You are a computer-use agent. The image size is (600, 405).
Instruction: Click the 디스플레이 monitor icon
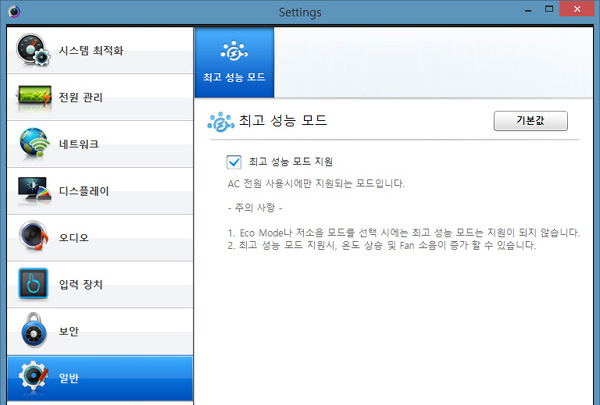(34, 190)
